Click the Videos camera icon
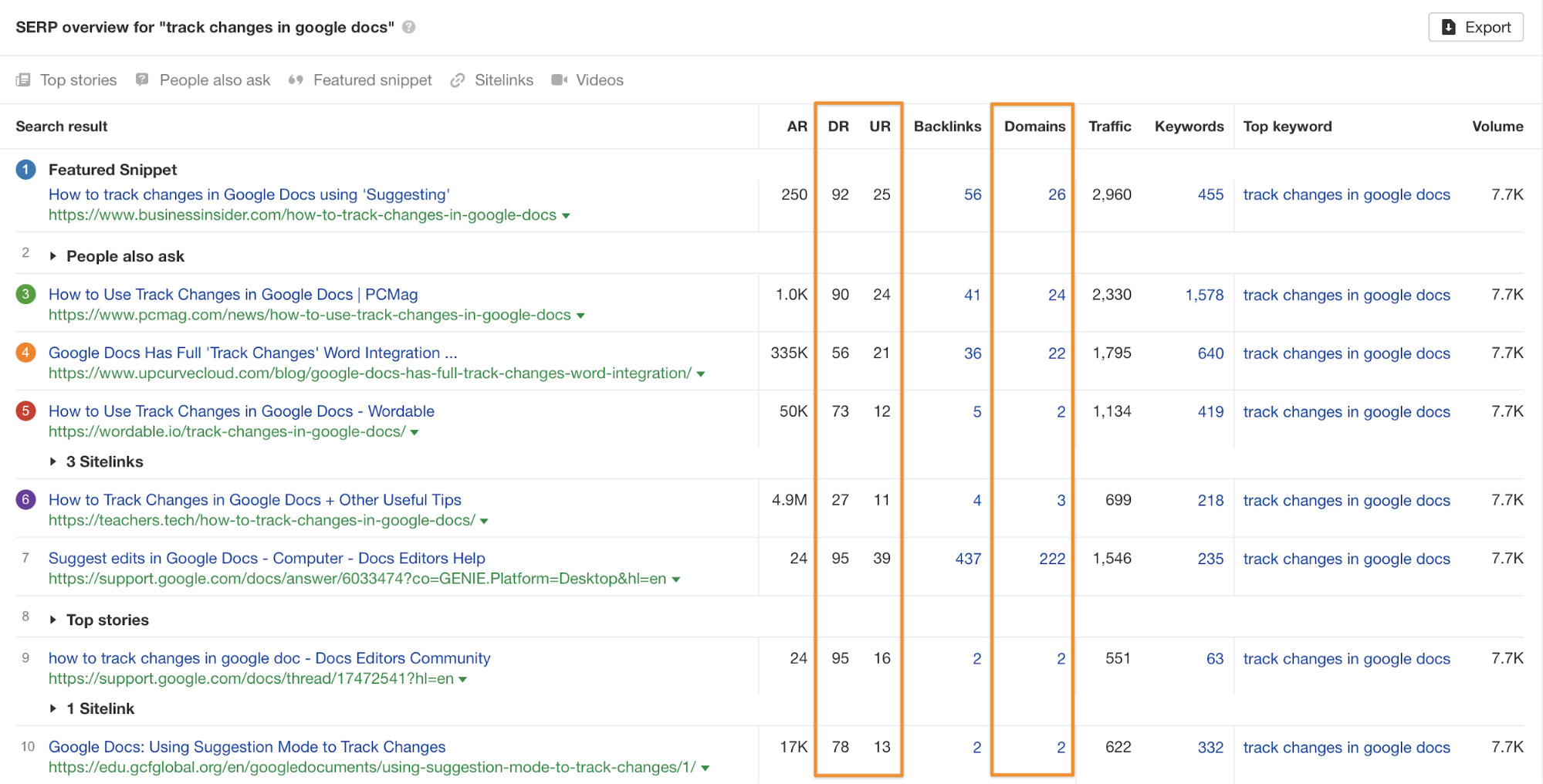The width and height of the screenshot is (1543, 784). point(560,80)
